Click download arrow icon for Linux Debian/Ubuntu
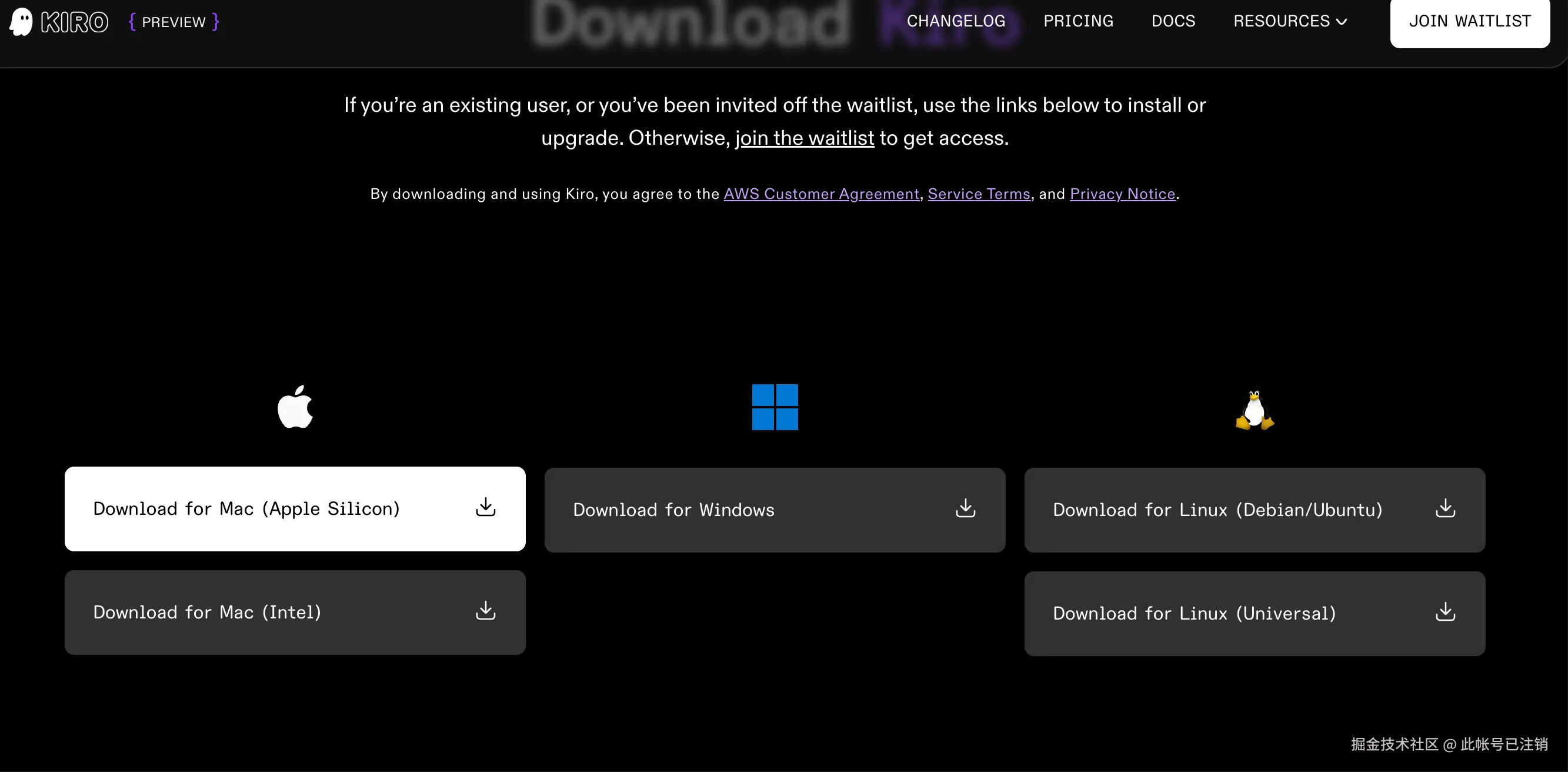 (x=1445, y=508)
